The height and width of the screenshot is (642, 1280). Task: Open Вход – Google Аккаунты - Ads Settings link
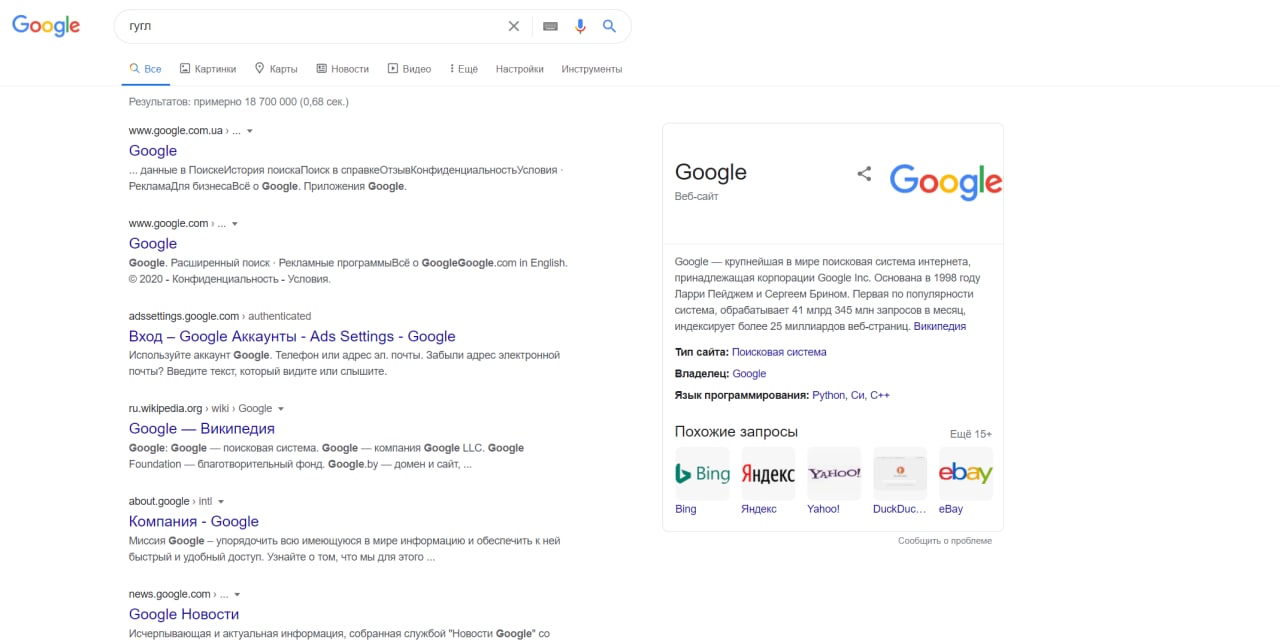pyautogui.click(x=292, y=336)
